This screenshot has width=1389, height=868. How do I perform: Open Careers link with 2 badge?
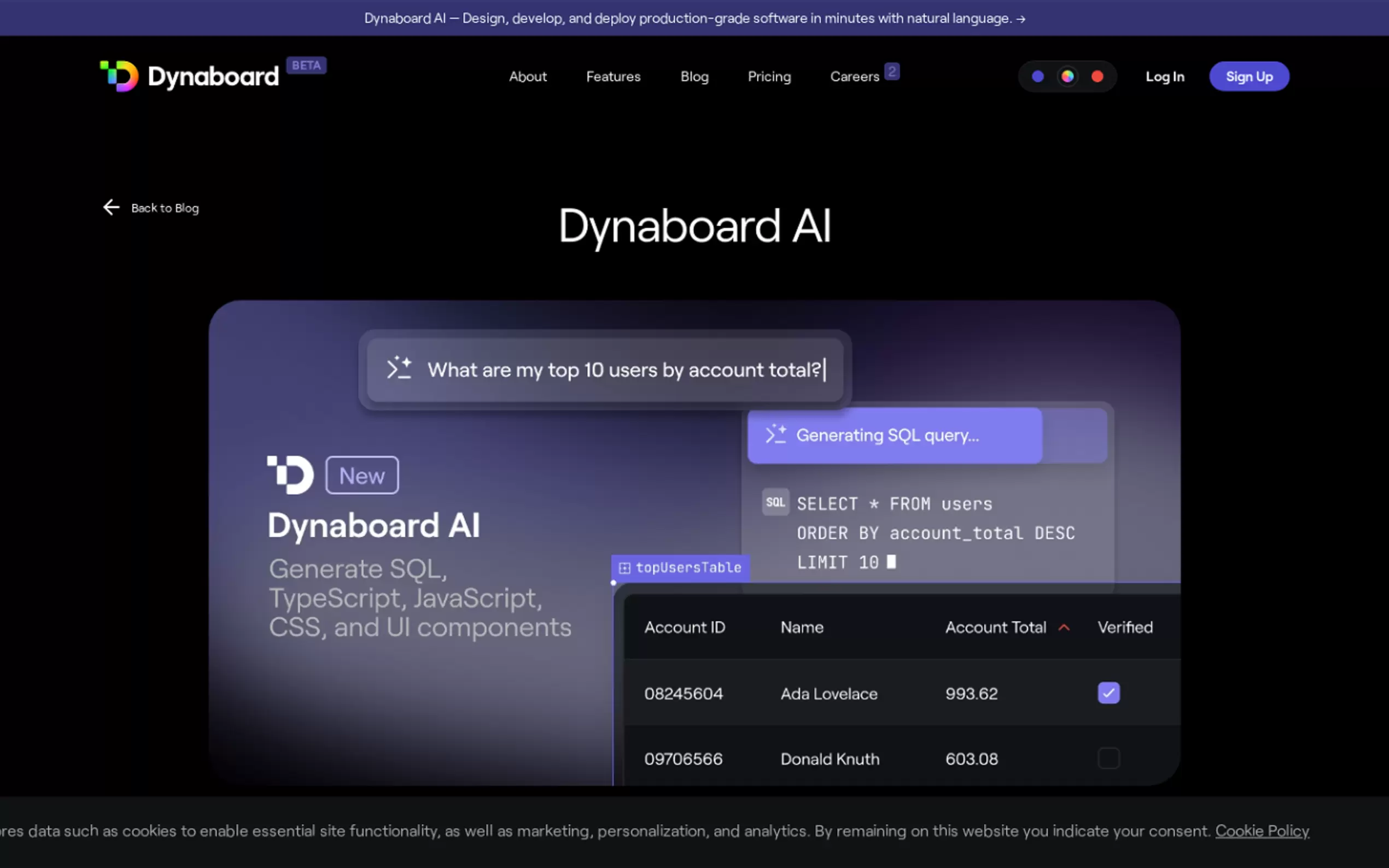(x=855, y=77)
